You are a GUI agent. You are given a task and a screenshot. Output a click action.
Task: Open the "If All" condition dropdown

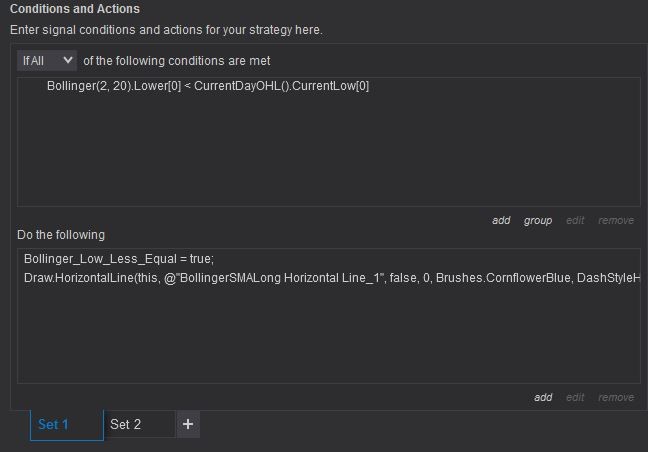point(47,61)
